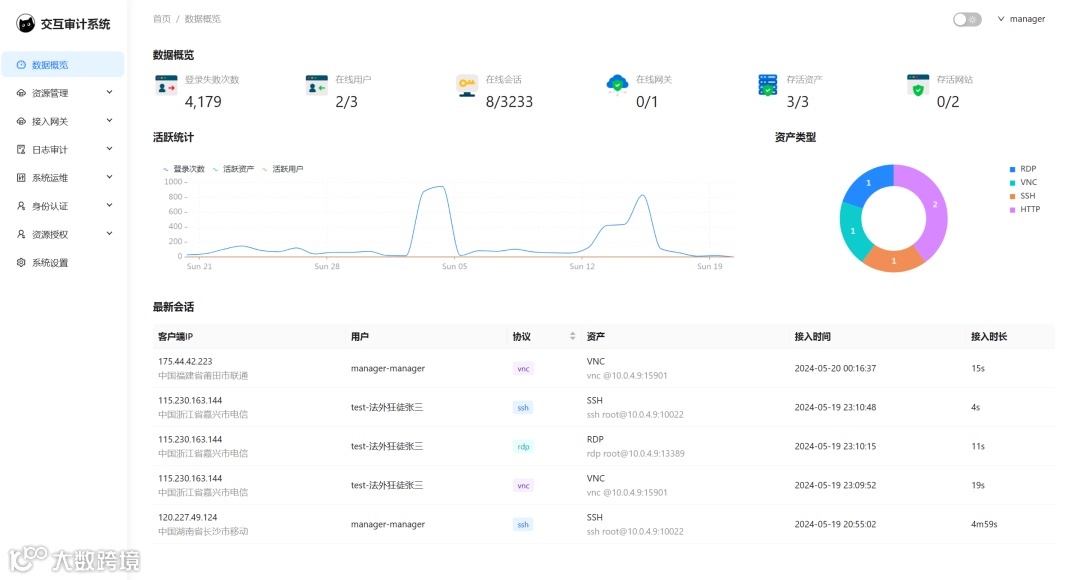Click ssh tag at 2024-05-19 20:55:02

pos(523,525)
